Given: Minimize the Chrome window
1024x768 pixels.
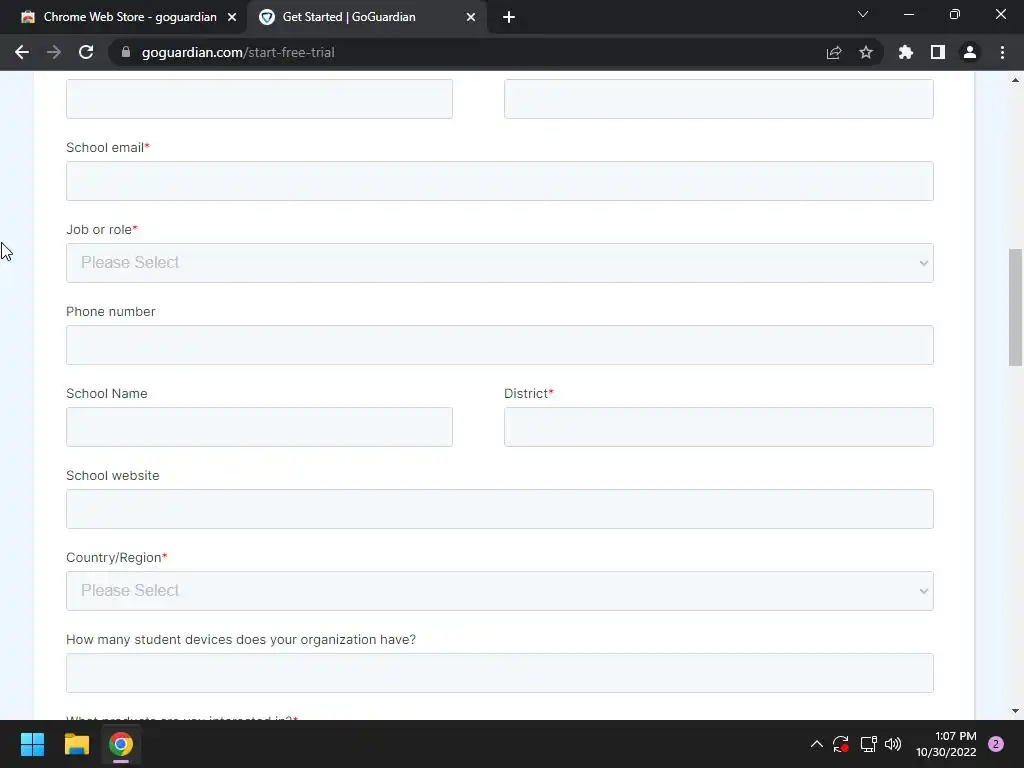Looking at the screenshot, I should point(908,14).
